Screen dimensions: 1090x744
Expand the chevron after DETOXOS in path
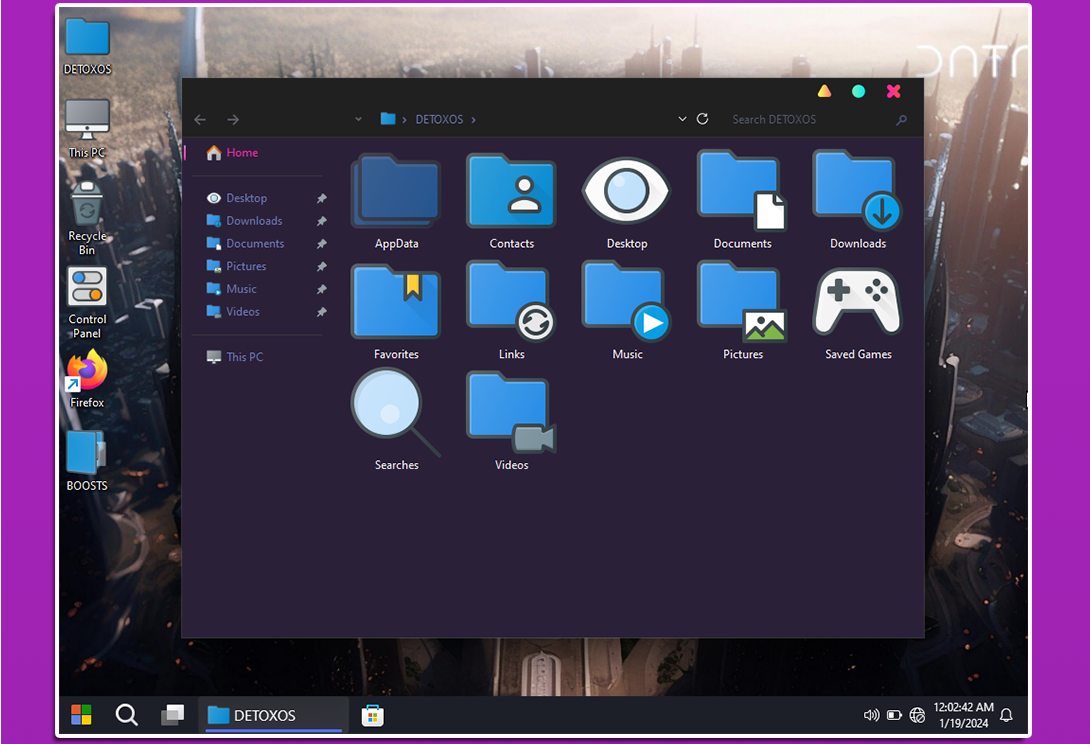point(473,120)
